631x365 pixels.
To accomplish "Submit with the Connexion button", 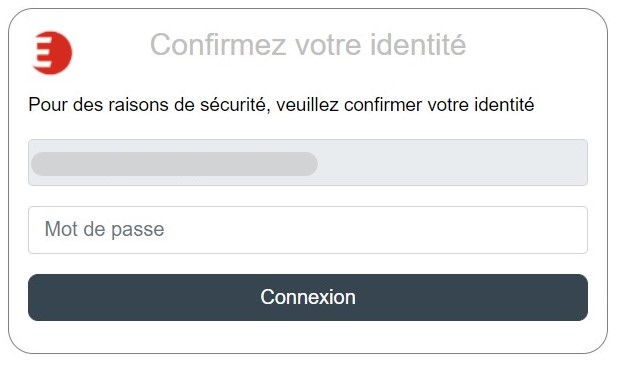I will tap(308, 297).
